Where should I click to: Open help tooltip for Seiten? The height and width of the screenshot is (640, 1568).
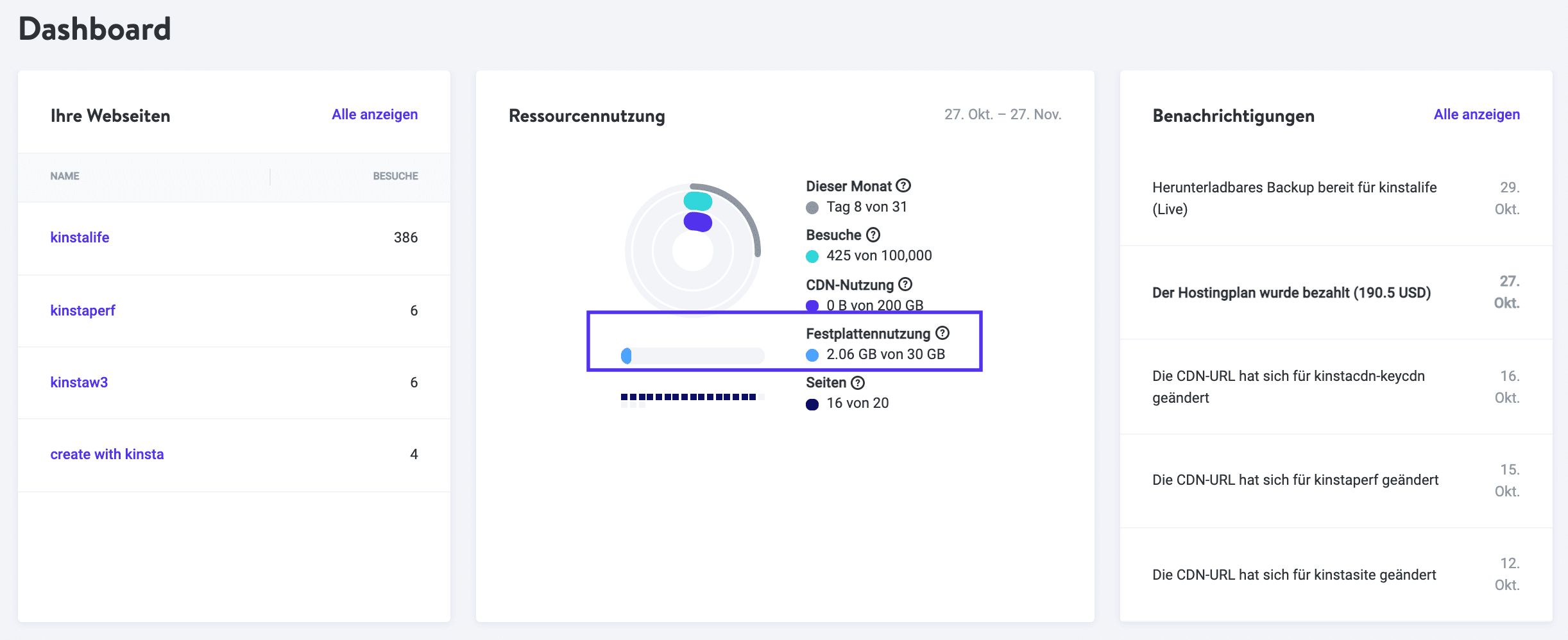(858, 382)
